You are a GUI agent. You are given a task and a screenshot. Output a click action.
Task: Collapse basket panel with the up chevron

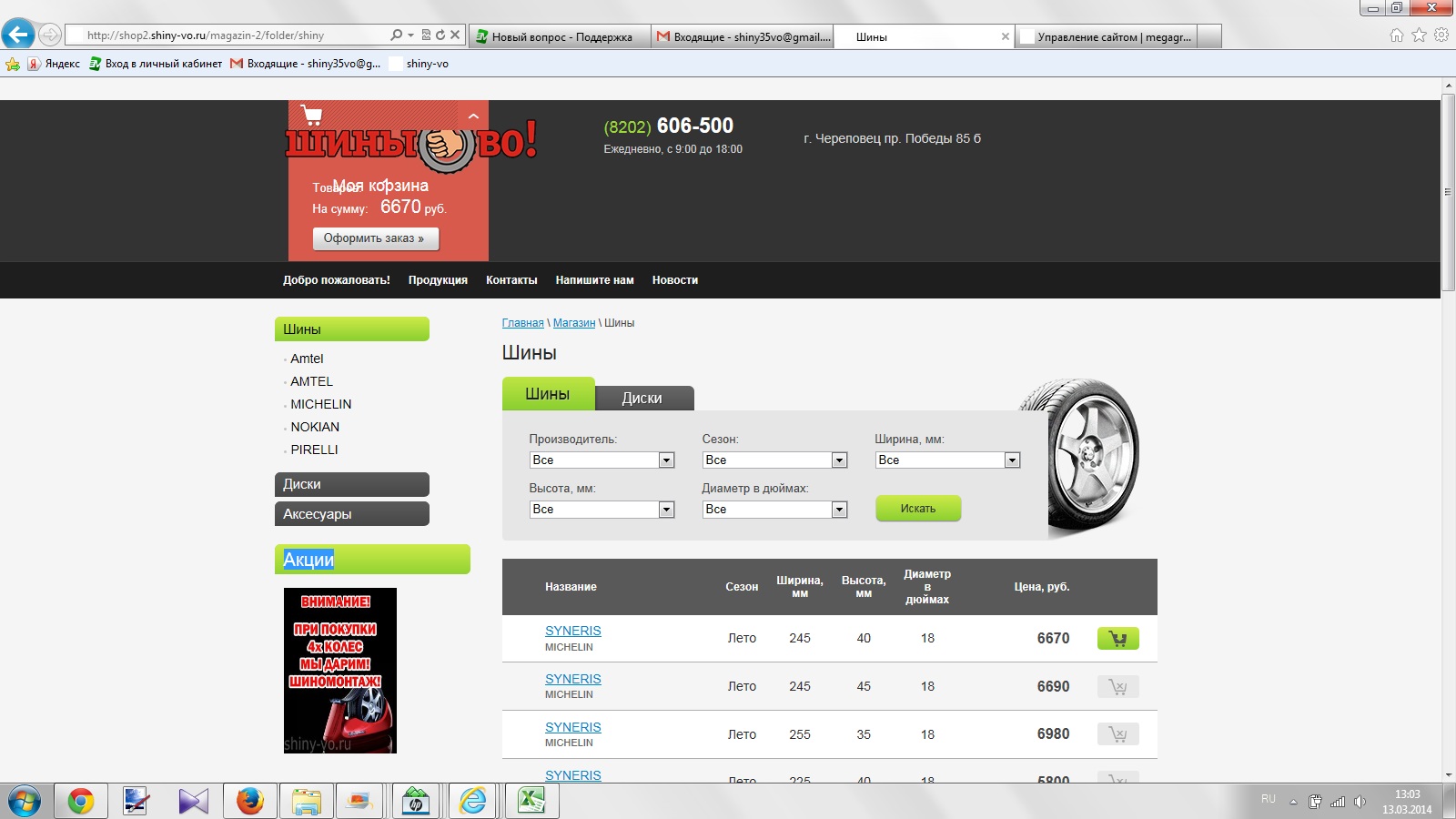tap(473, 116)
